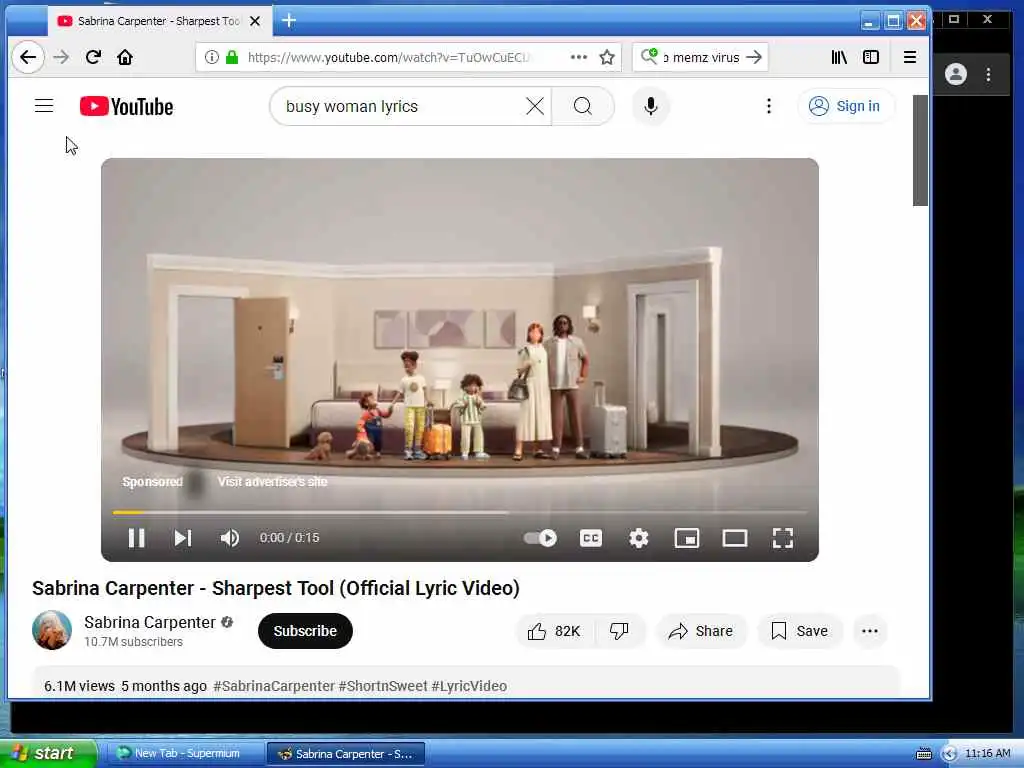The height and width of the screenshot is (768, 1024).
Task: Open Sabrina Carpenter channel avatar
Action: pos(52,630)
